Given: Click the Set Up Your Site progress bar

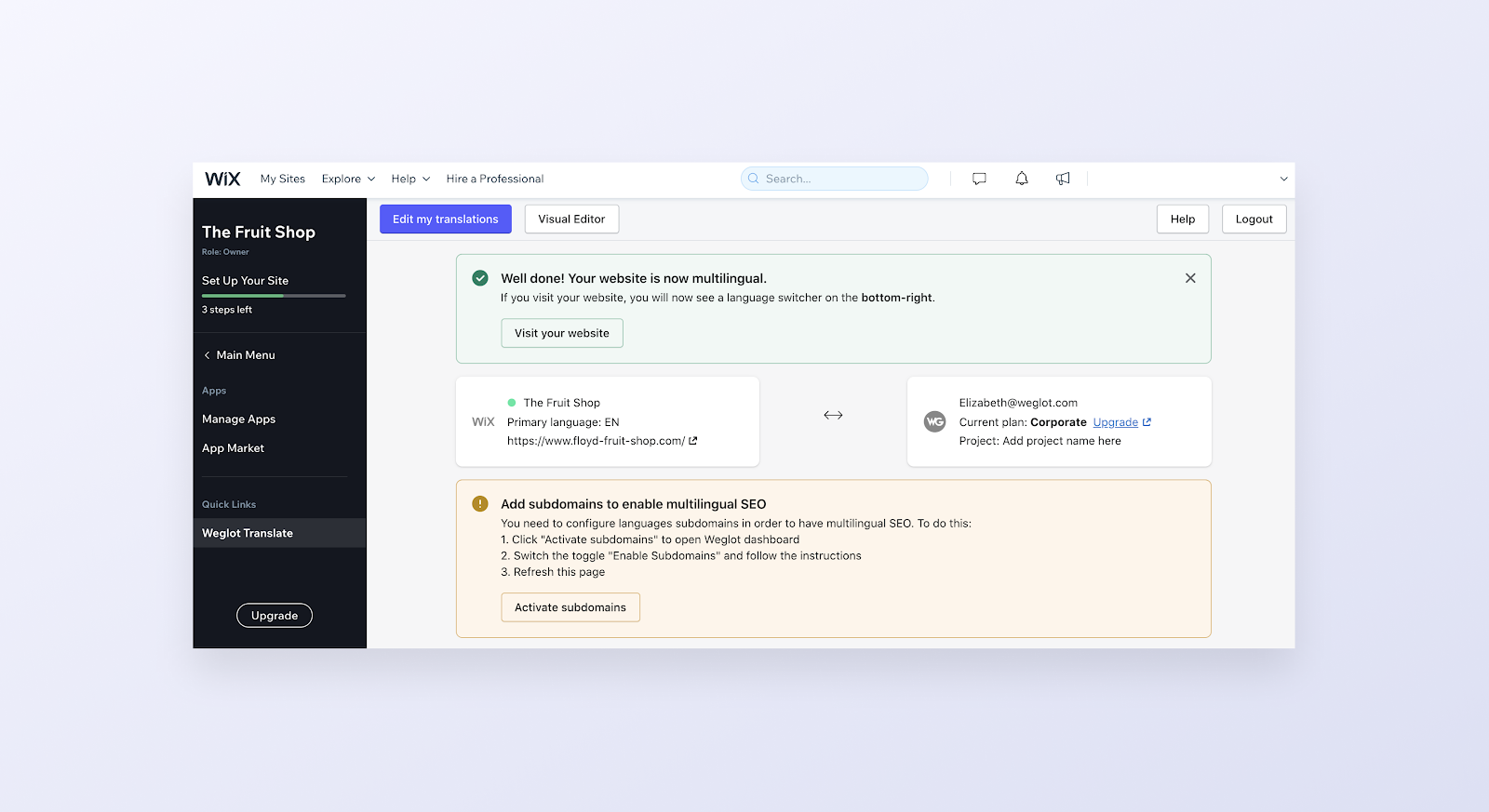Looking at the screenshot, I should tap(274, 296).
